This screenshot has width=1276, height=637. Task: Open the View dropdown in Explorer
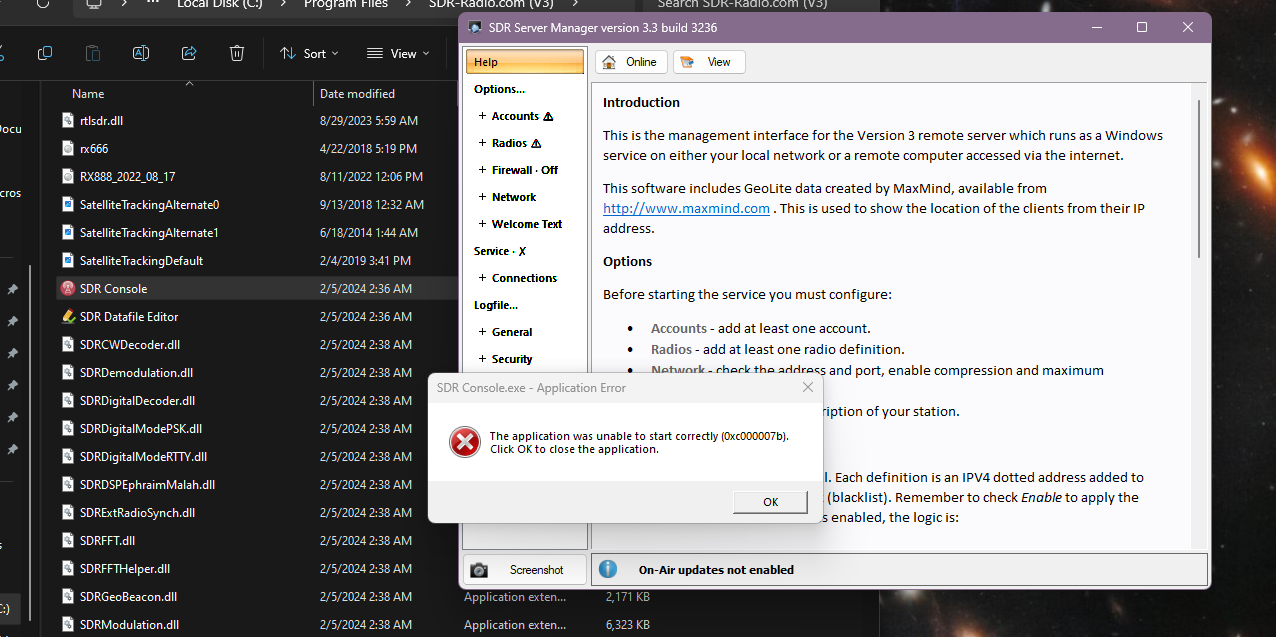tap(397, 52)
